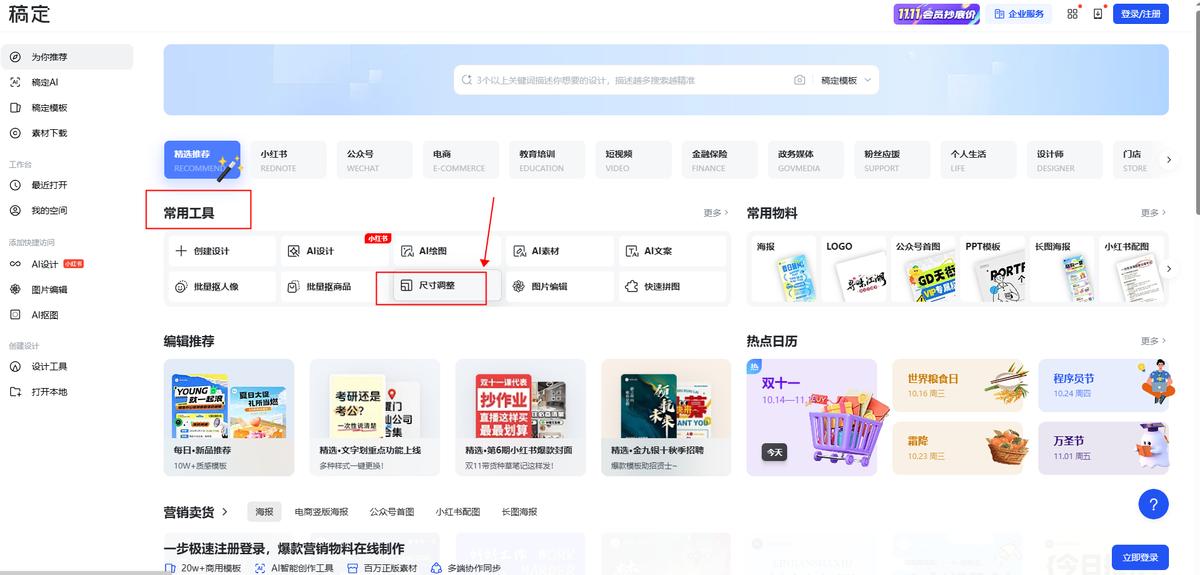Open the AI绘图 tool
Viewport: 1200px width, 575px height.
(447, 251)
